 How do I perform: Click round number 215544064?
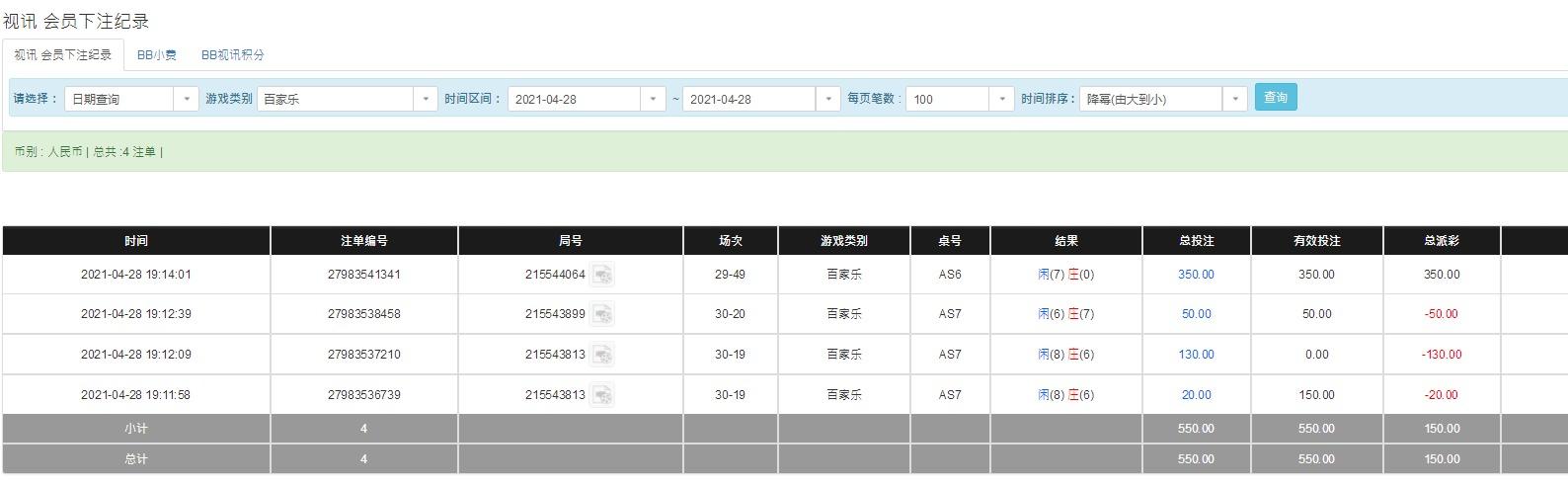point(555,275)
